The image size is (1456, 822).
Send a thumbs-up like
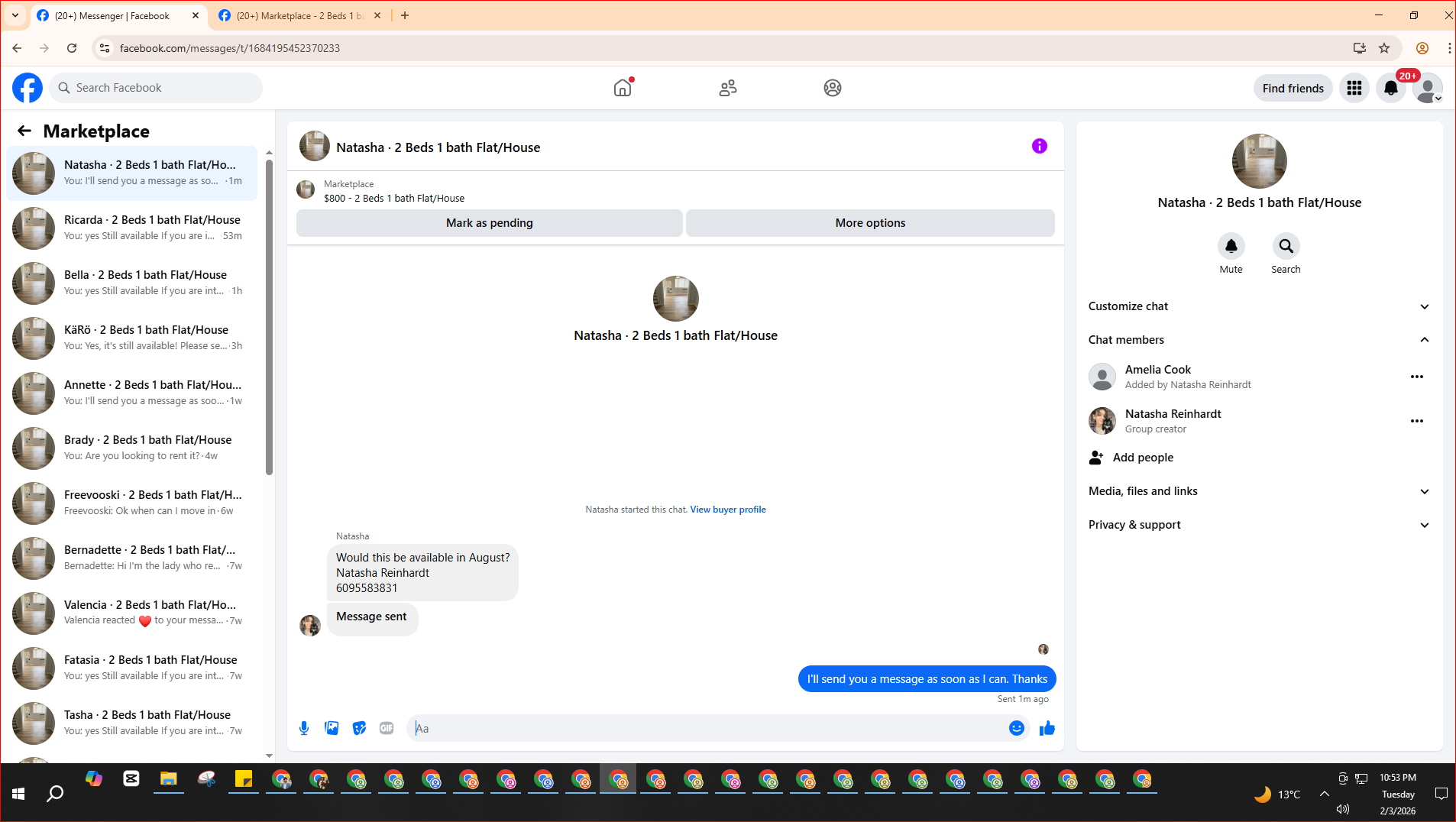(x=1047, y=728)
